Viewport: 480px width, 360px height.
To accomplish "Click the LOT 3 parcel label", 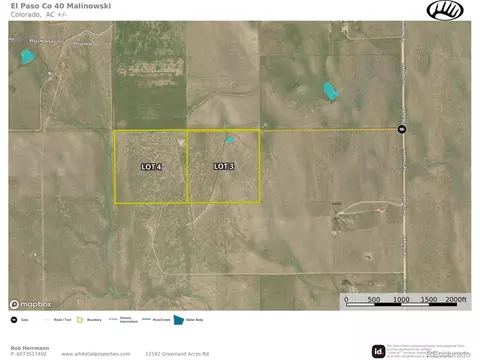I will point(224,166).
